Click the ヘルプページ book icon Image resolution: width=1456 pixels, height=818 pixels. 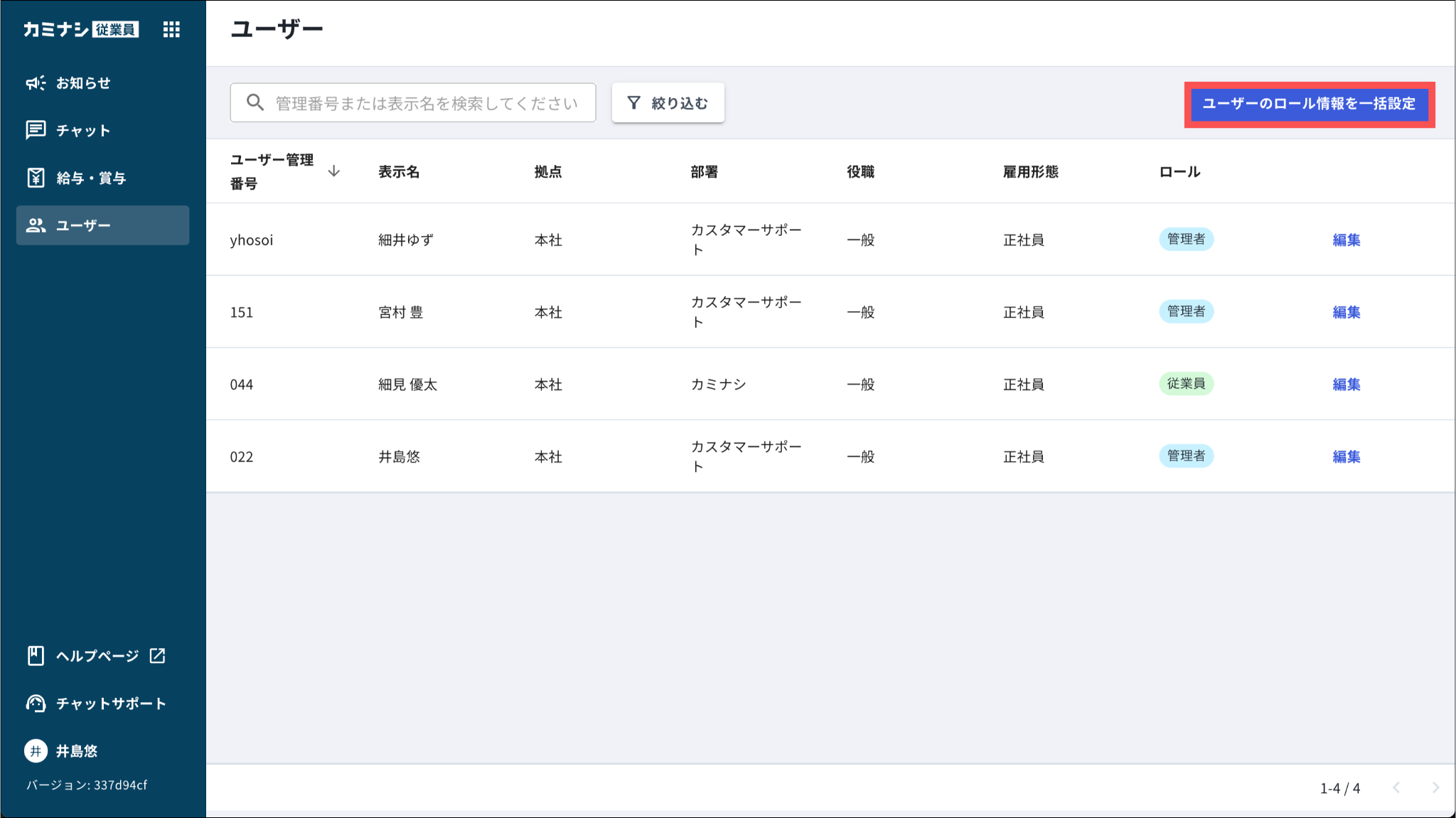(36, 655)
